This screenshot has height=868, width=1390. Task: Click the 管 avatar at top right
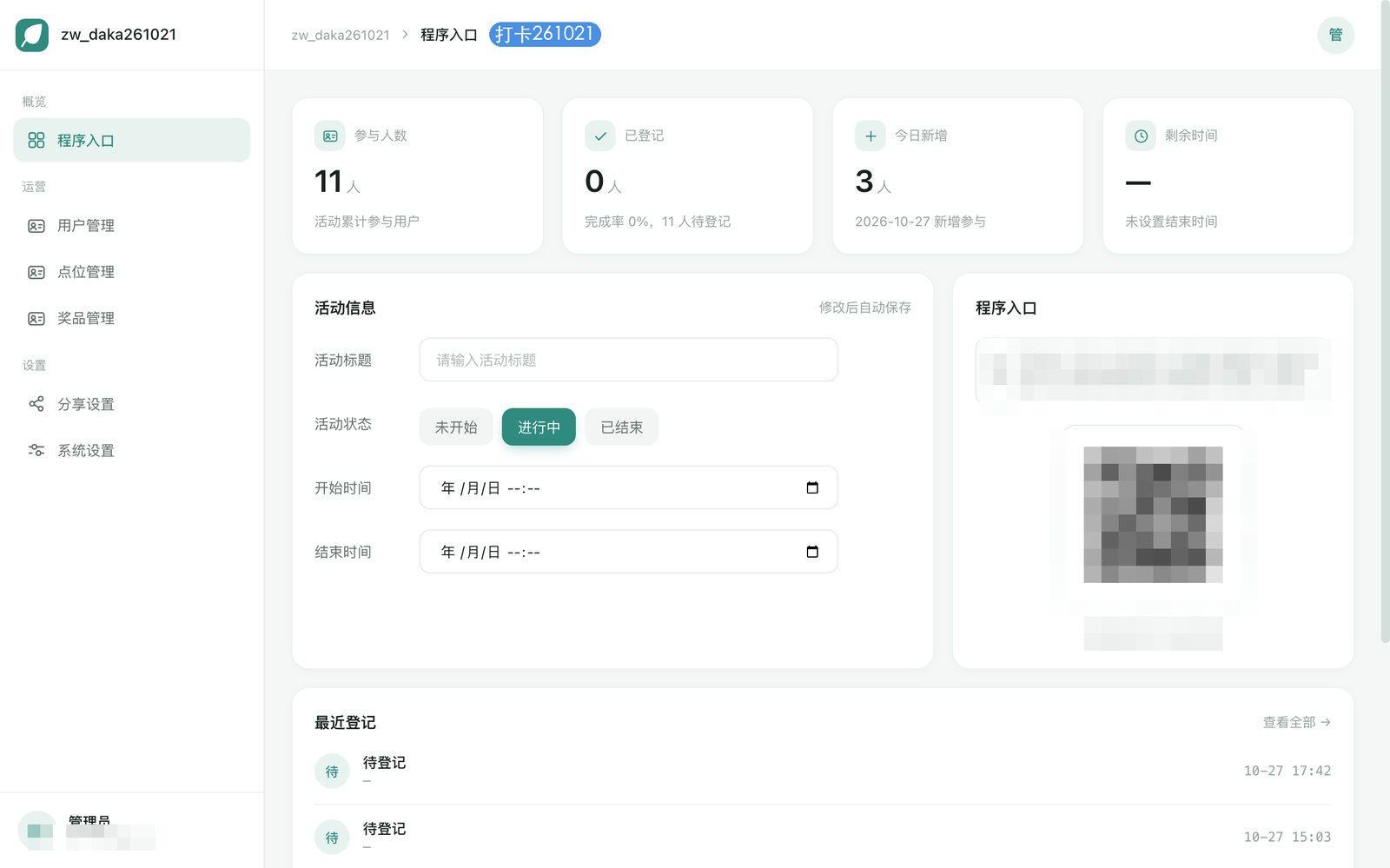pos(1335,35)
